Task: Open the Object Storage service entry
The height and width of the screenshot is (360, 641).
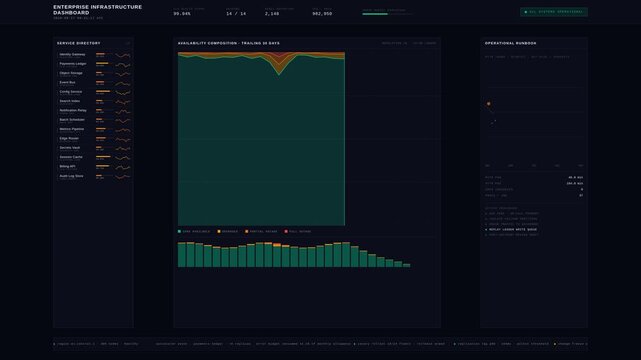Action: tap(94, 74)
